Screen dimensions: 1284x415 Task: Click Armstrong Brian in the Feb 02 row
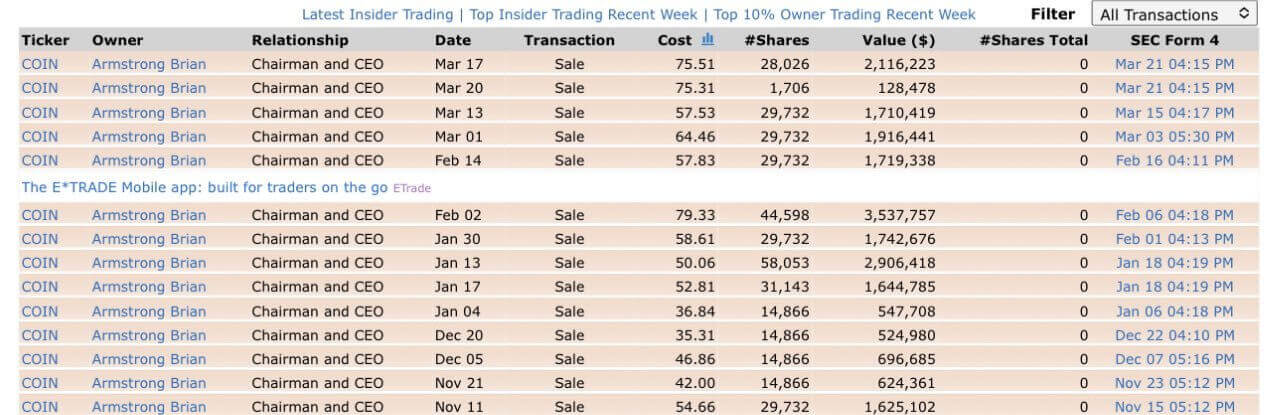coord(149,215)
